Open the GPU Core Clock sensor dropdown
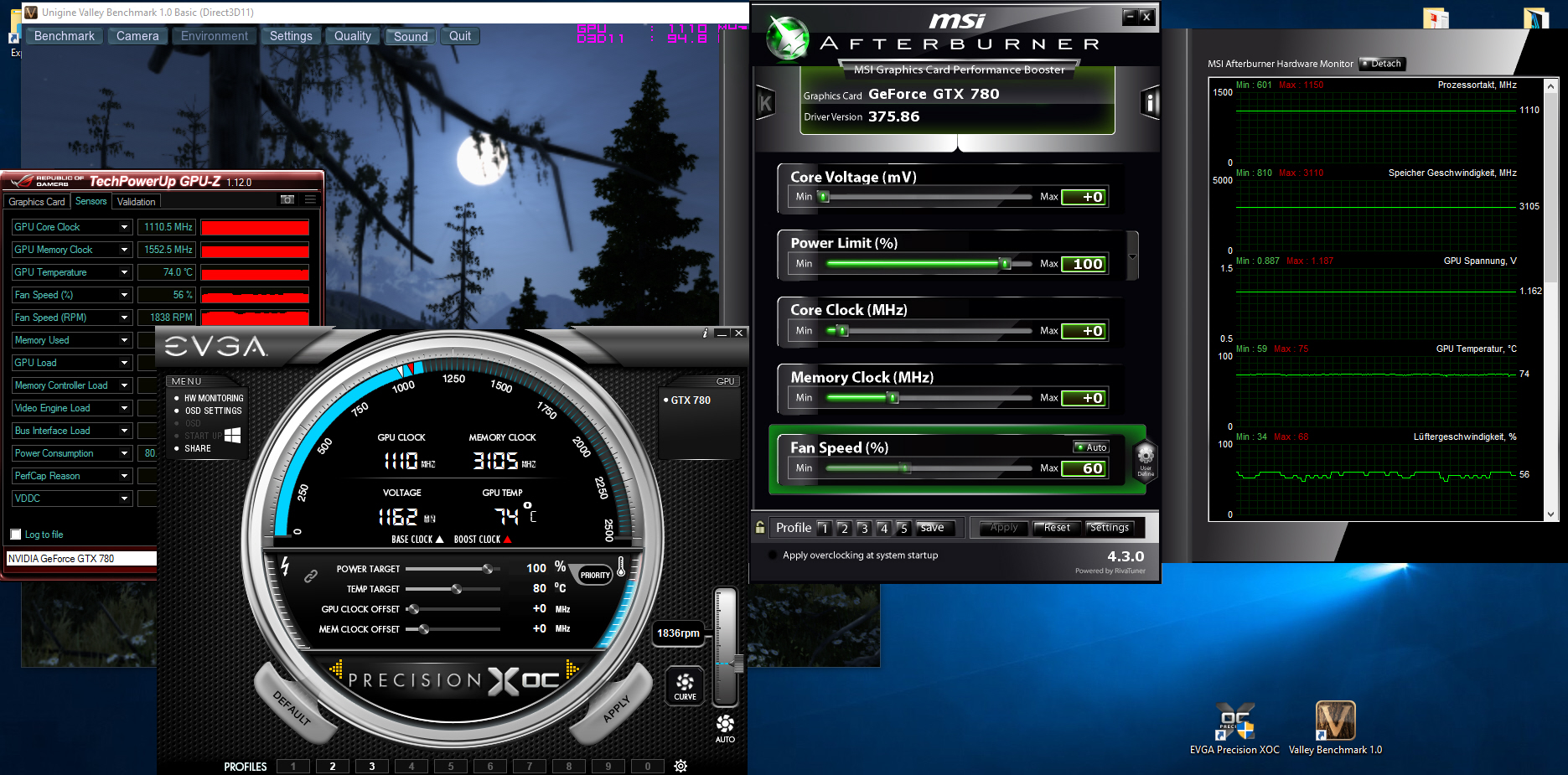Image resolution: width=1568 pixels, height=775 pixels. pos(124,227)
